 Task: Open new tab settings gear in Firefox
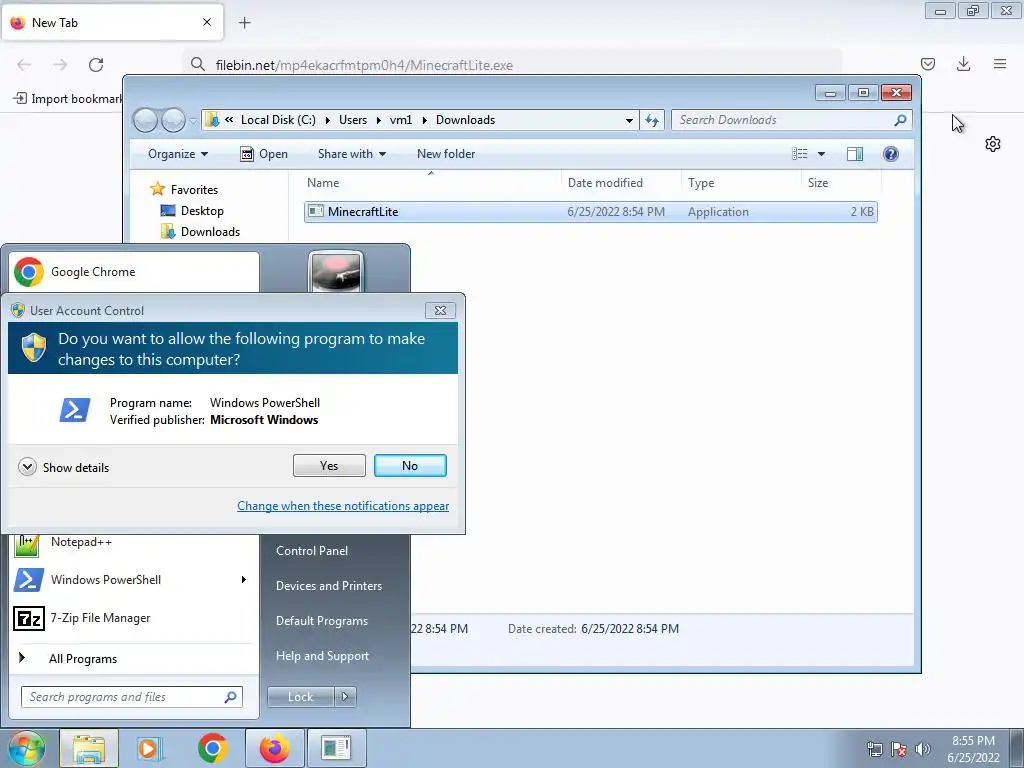[993, 144]
